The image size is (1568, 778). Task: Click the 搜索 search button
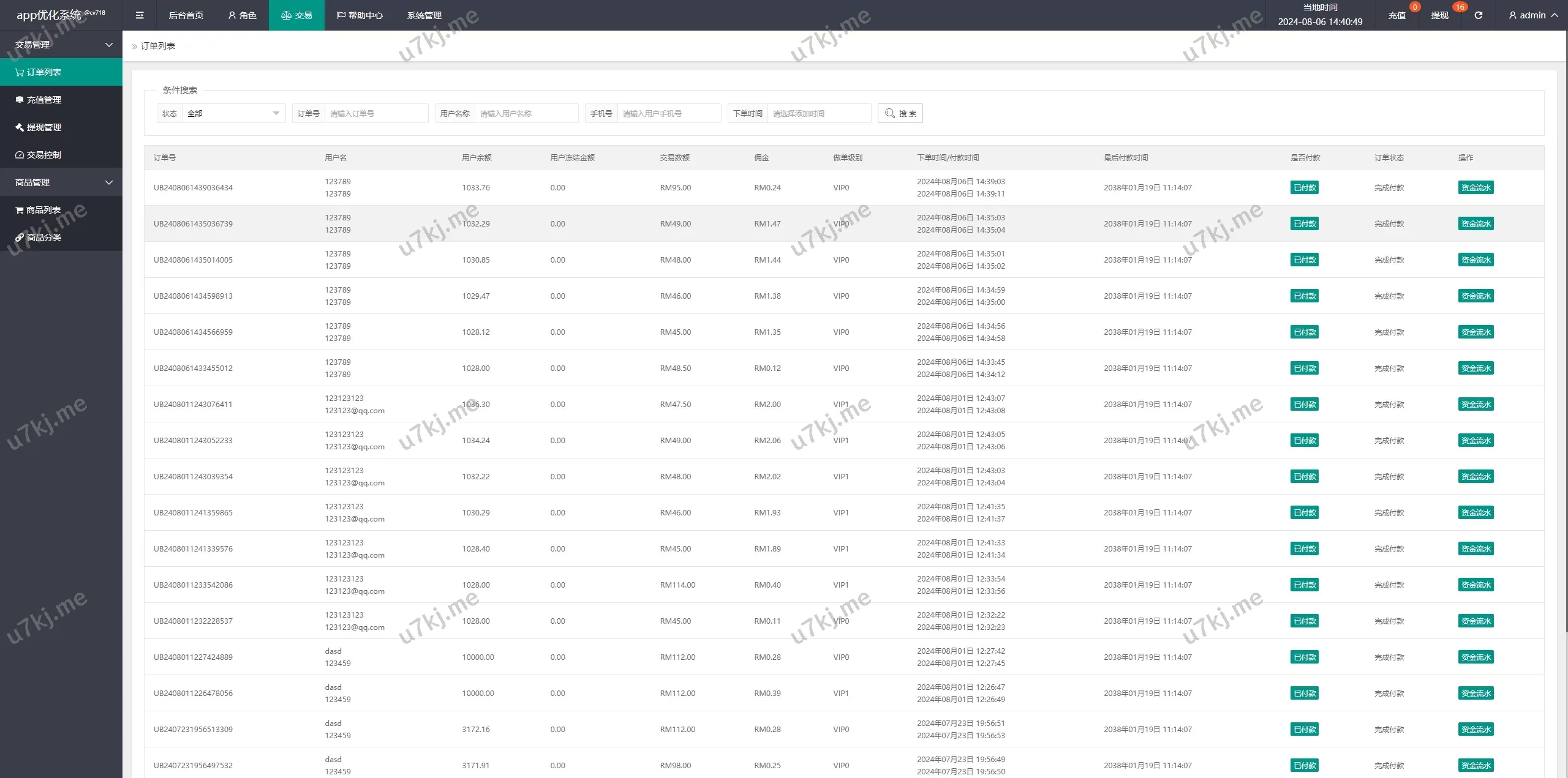(x=900, y=113)
